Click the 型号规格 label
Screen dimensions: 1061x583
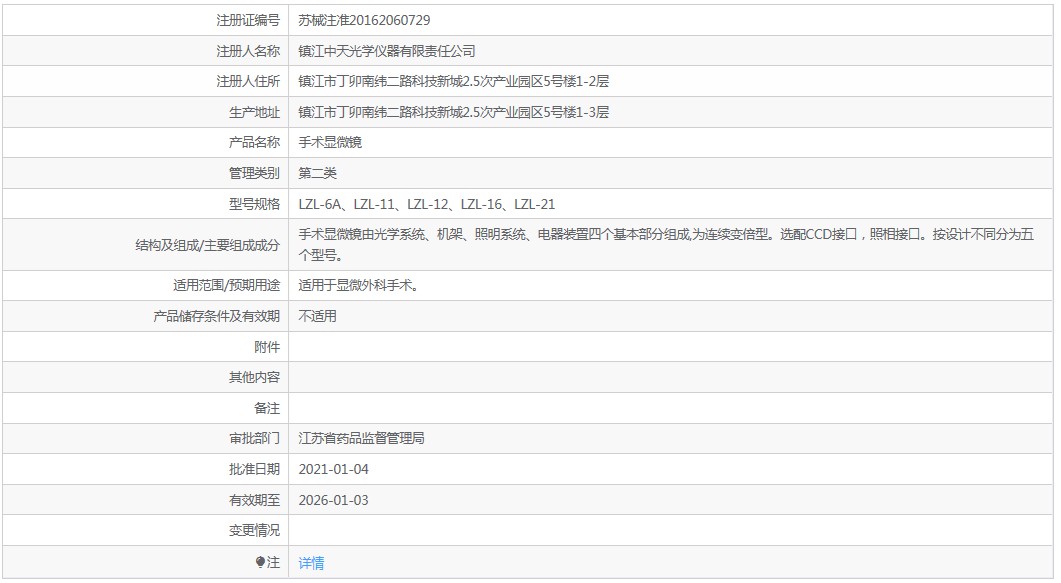(254, 204)
